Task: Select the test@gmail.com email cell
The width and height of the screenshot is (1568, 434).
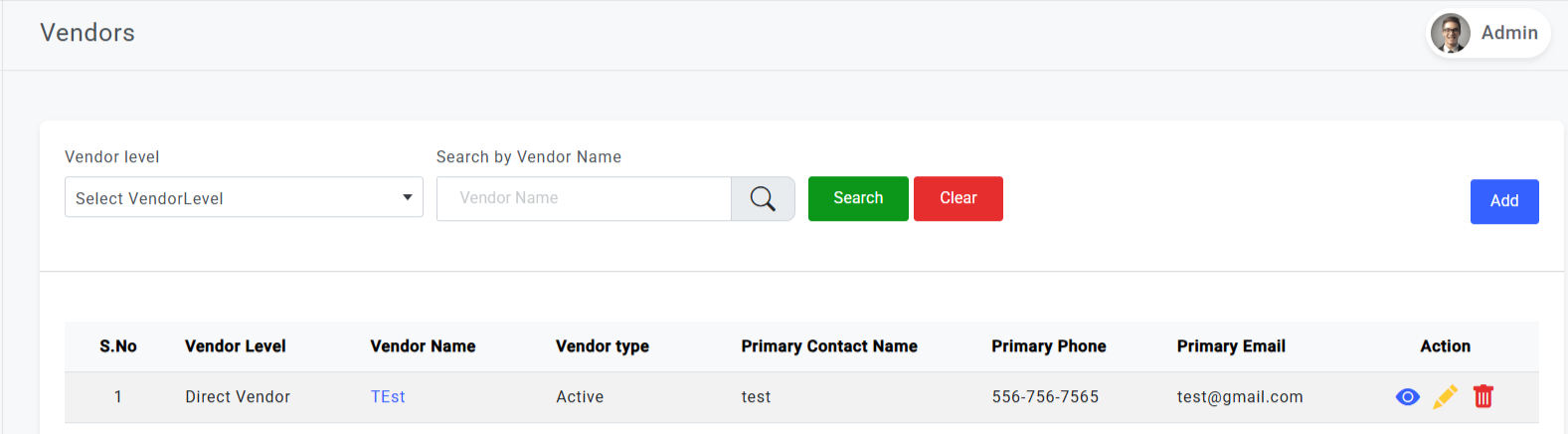Action: click(1239, 397)
